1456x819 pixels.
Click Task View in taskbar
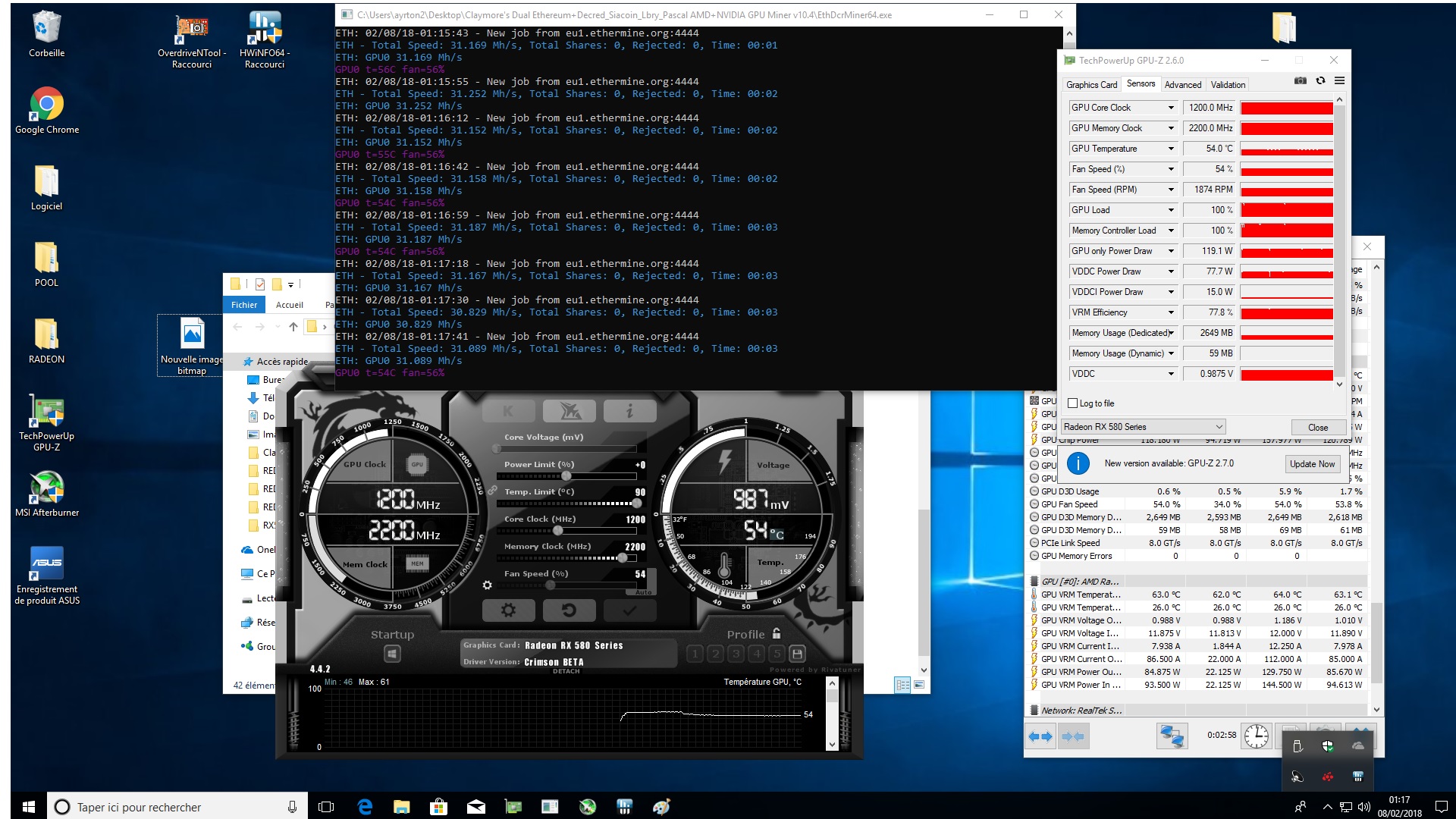tap(326, 807)
